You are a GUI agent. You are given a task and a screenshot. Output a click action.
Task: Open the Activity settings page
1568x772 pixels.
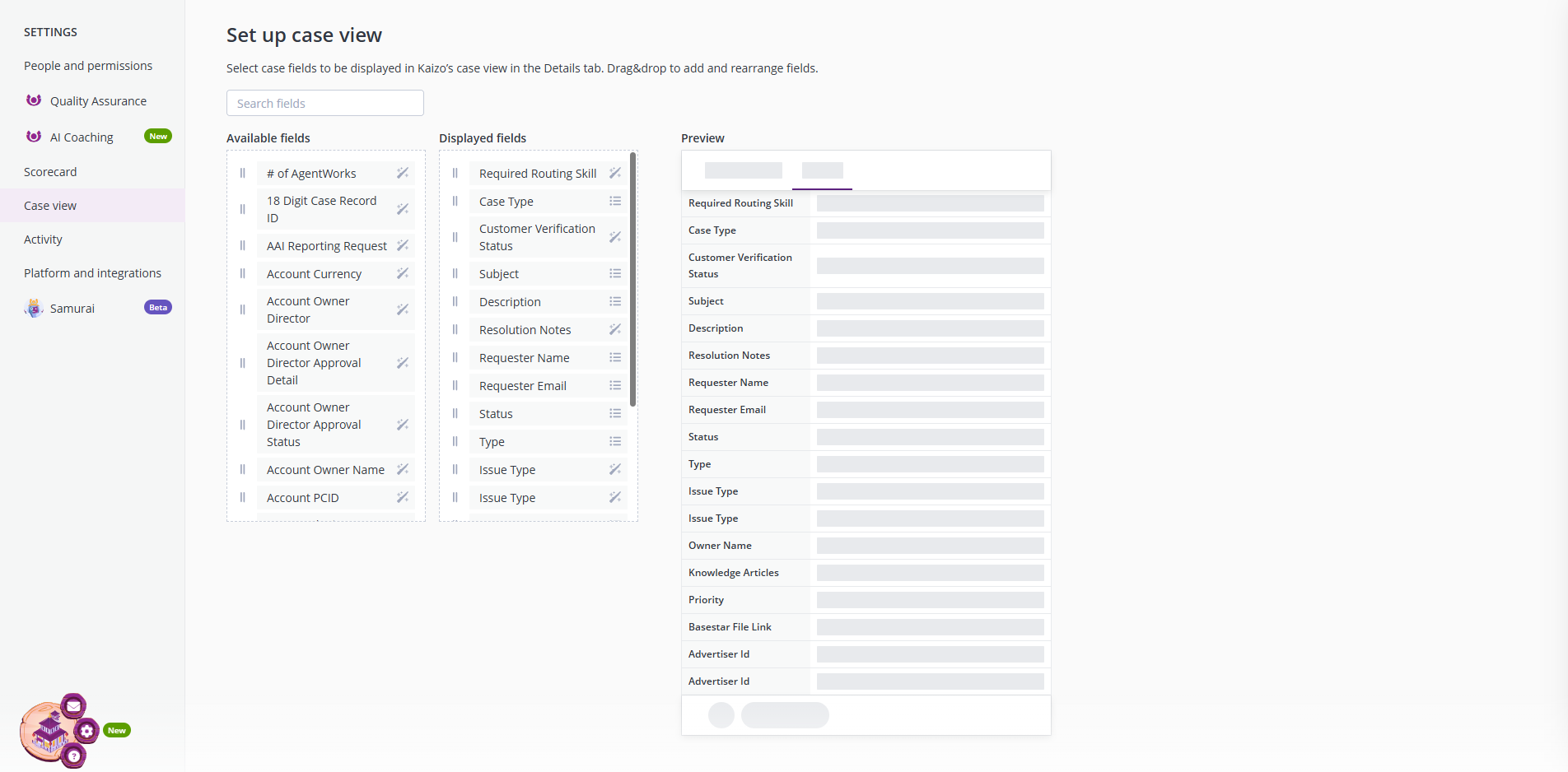tap(43, 240)
